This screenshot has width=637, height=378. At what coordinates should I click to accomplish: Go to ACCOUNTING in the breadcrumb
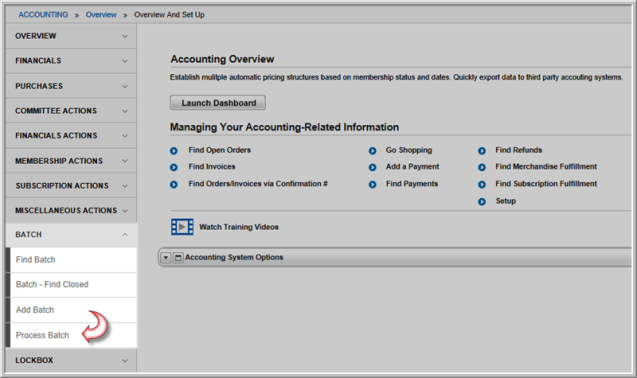pos(43,15)
